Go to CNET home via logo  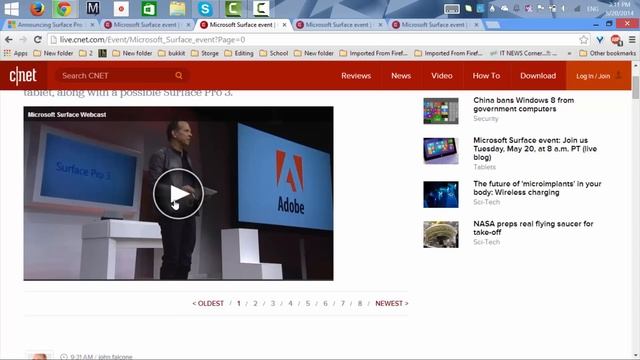click(23, 76)
